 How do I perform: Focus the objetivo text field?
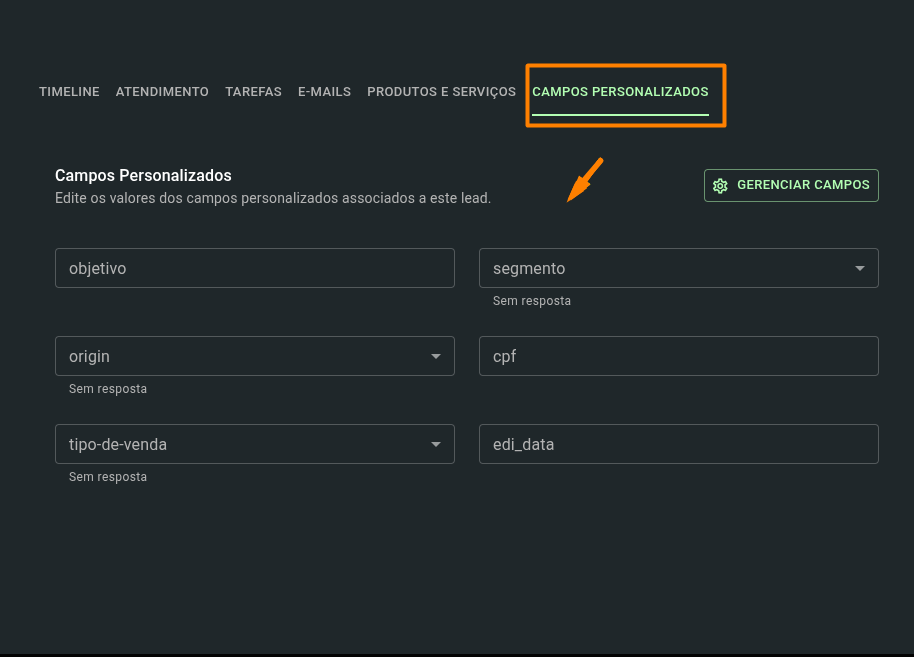coord(255,268)
